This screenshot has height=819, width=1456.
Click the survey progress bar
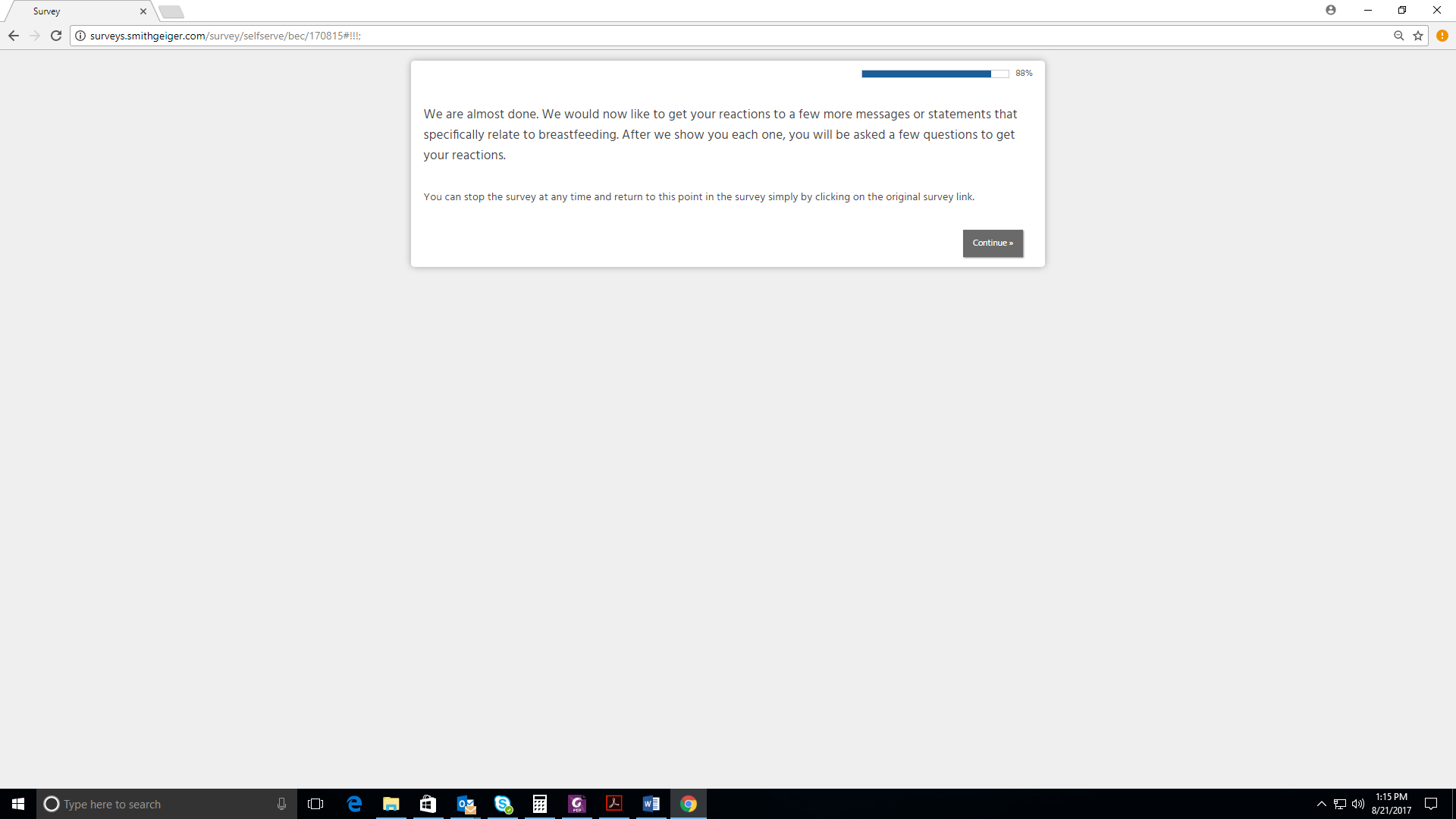pos(934,74)
